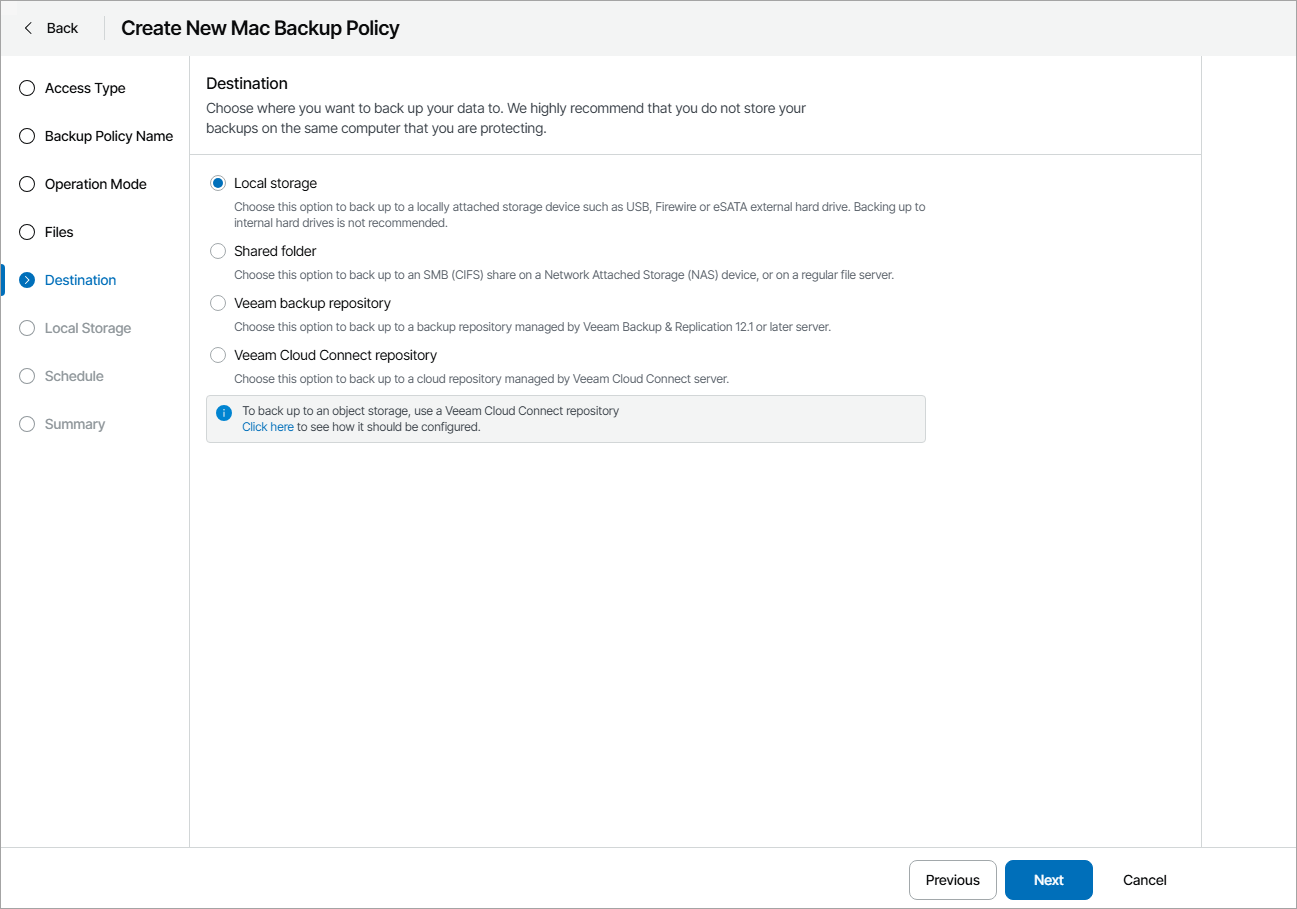Click the Back chevron at top left
The width and height of the screenshot is (1297, 909).
click(27, 28)
